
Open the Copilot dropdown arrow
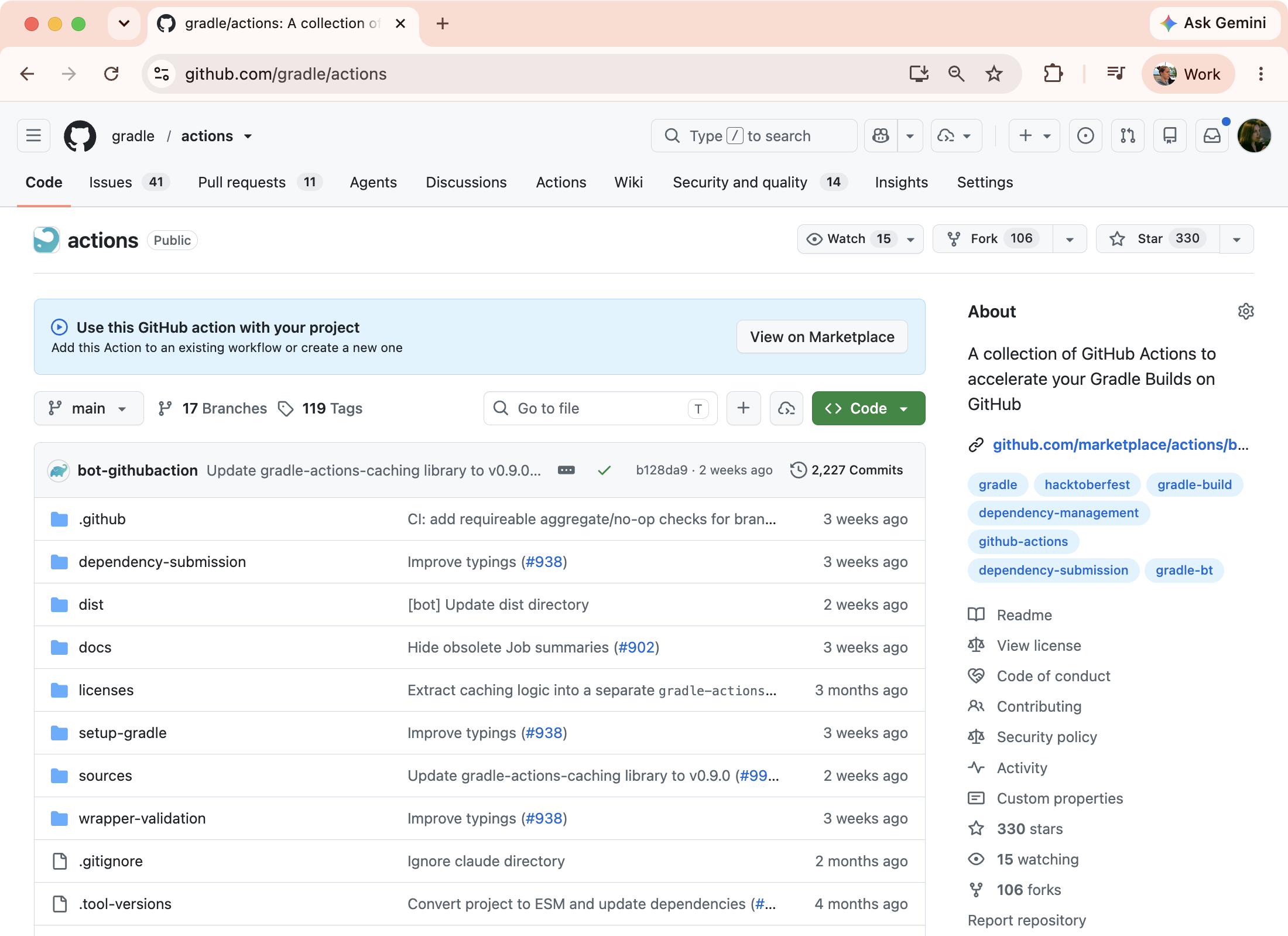(910, 136)
